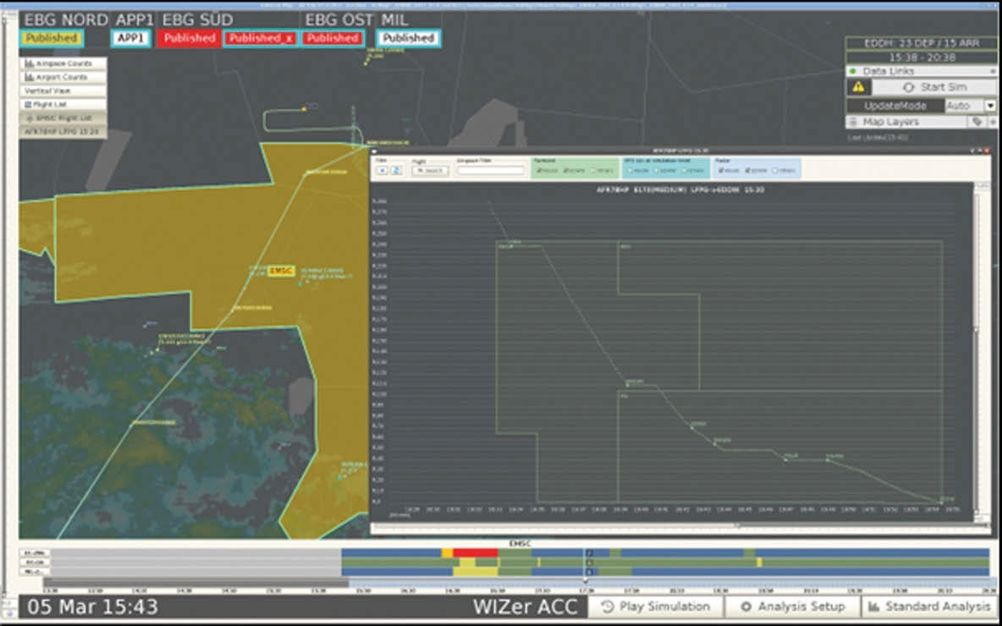Click first filter toggle icon in Vertical View
The image size is (1002, 626).
[x=382, y=171]
